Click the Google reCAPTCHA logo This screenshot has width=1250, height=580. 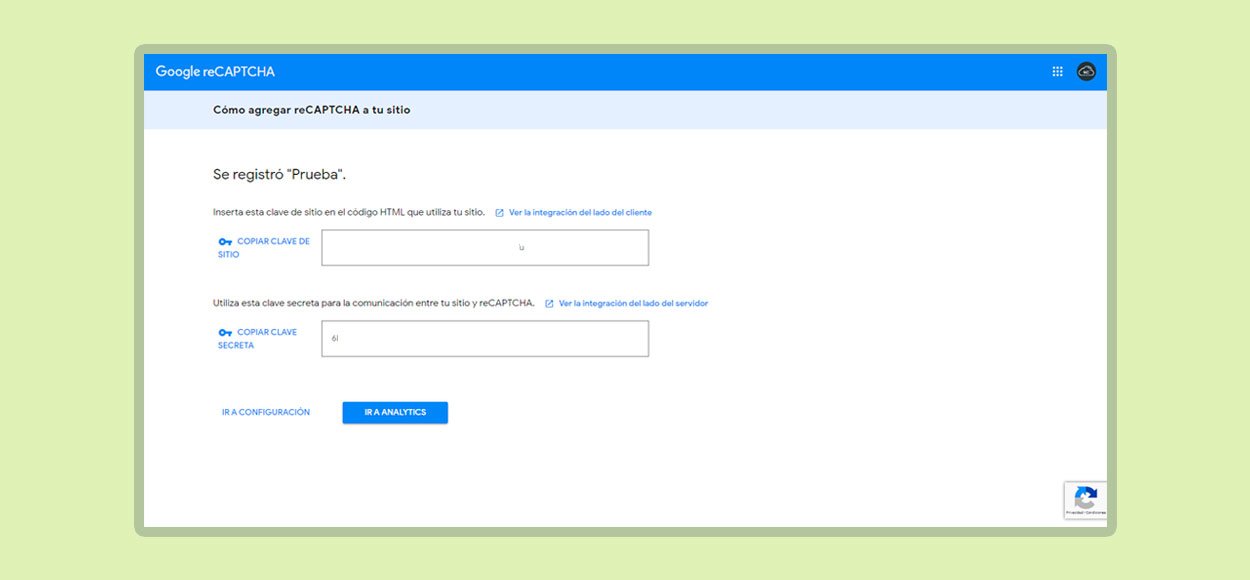point(215,71)
